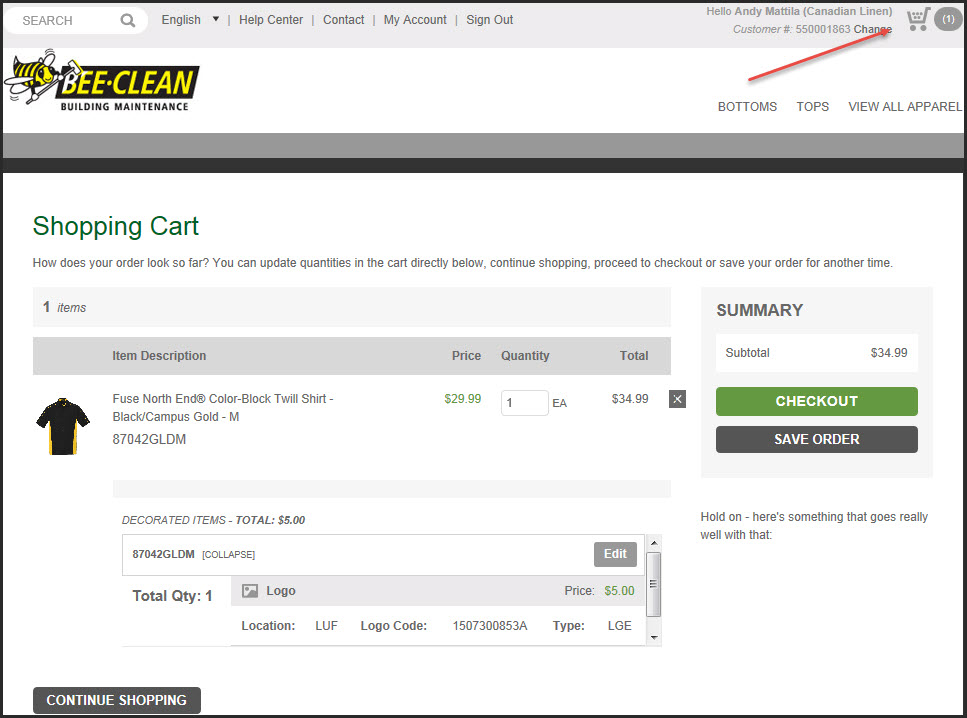Click the quantity input field
Image resolution: width=967 pixels, height=718 pixels.
coord(524,403)
